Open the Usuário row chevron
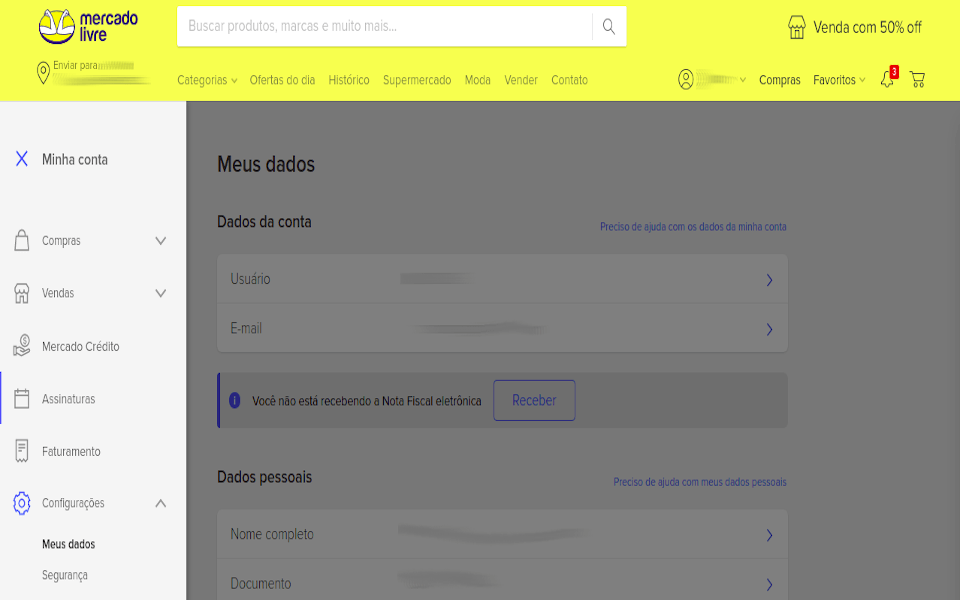The image size is (960, 600). coord(769,280)
